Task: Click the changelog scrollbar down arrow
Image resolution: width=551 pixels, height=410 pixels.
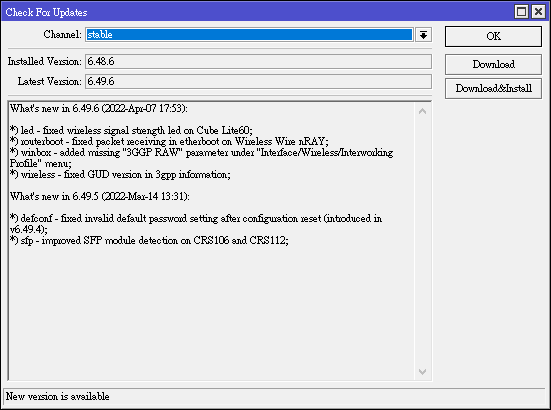Action: [x=423, y=371]
